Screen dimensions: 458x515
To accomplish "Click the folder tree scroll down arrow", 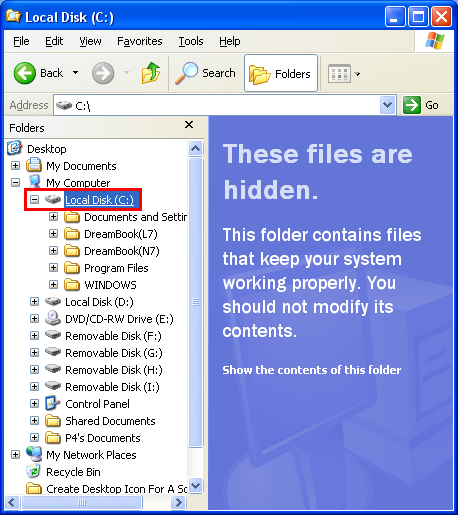I will [196, 485].
